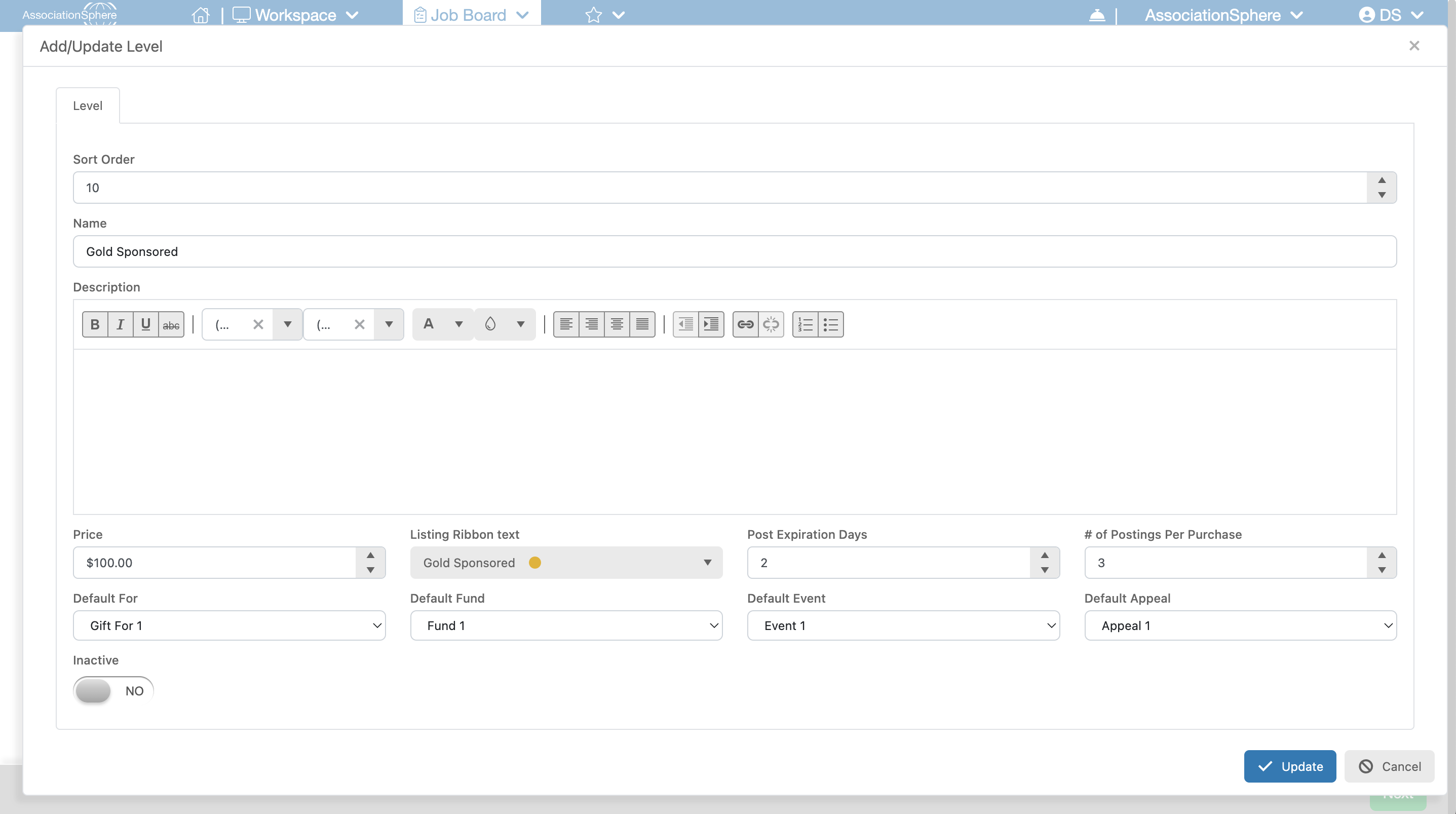Expand the font color picker arrow
1456x814 pixels.
point(459,324)
